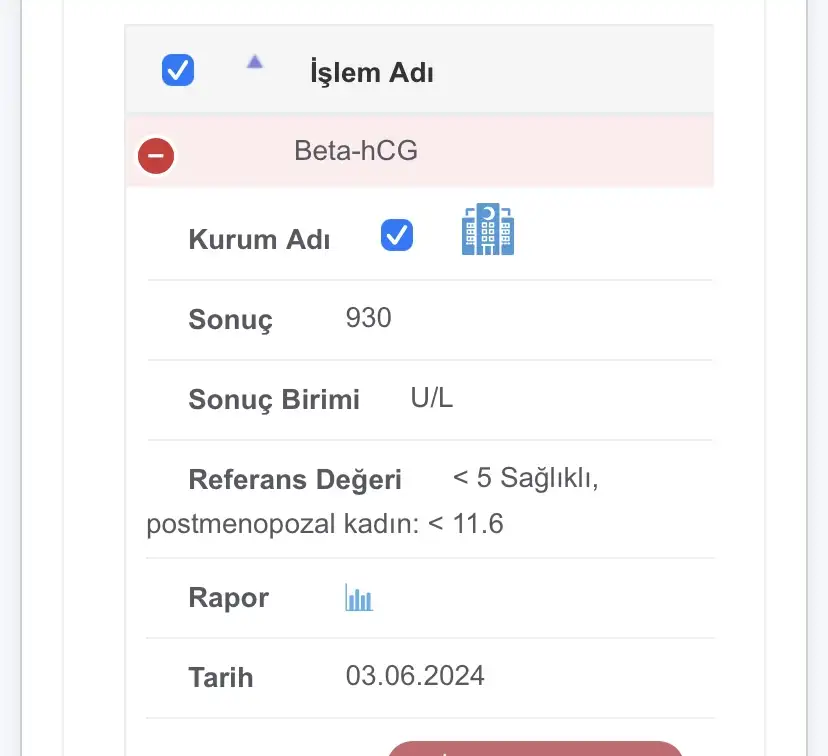Click the U/L unit value

click(432, 398)
